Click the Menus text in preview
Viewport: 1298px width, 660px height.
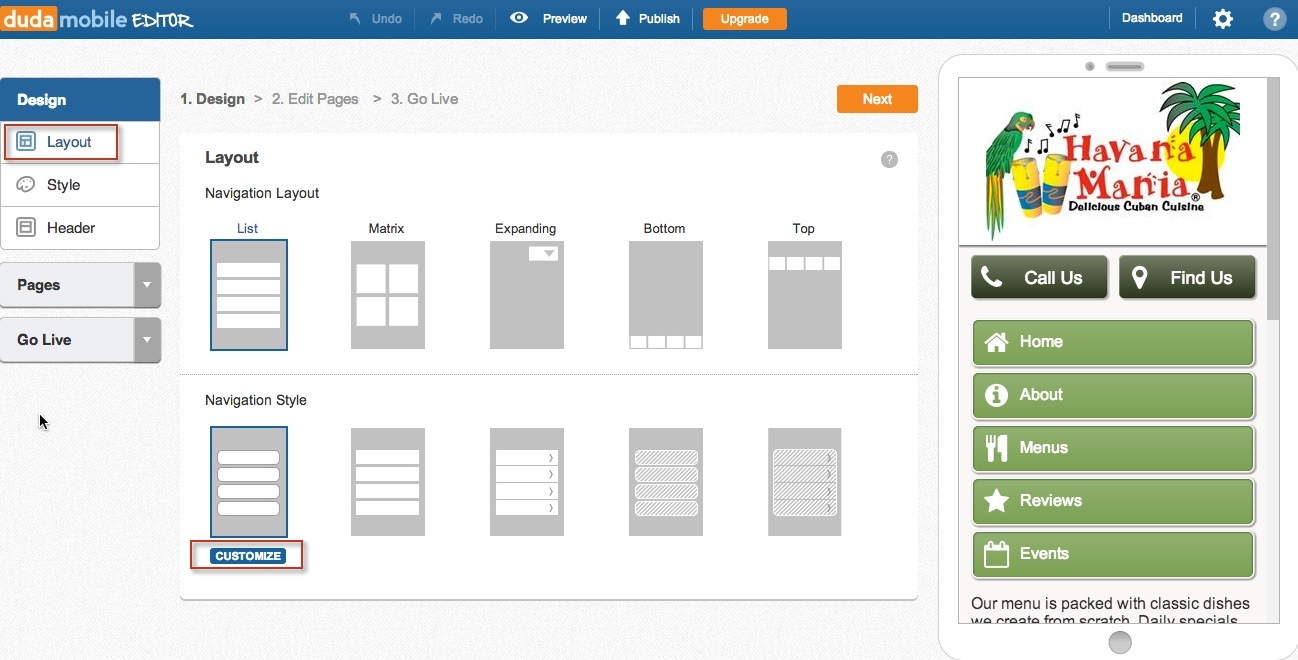click(1044, 448)
